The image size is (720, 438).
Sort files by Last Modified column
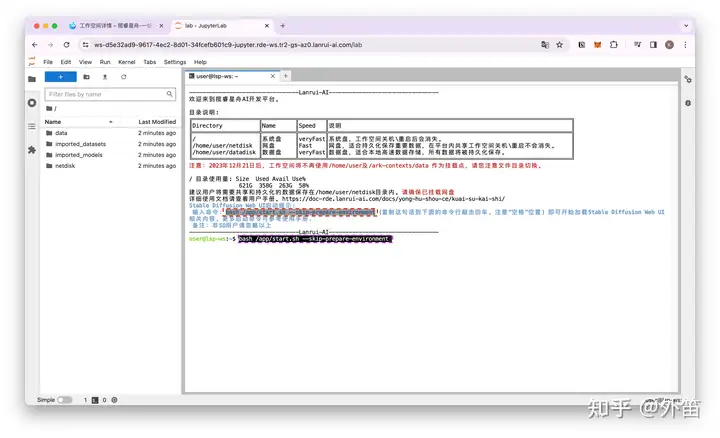[x=157, y=122]
